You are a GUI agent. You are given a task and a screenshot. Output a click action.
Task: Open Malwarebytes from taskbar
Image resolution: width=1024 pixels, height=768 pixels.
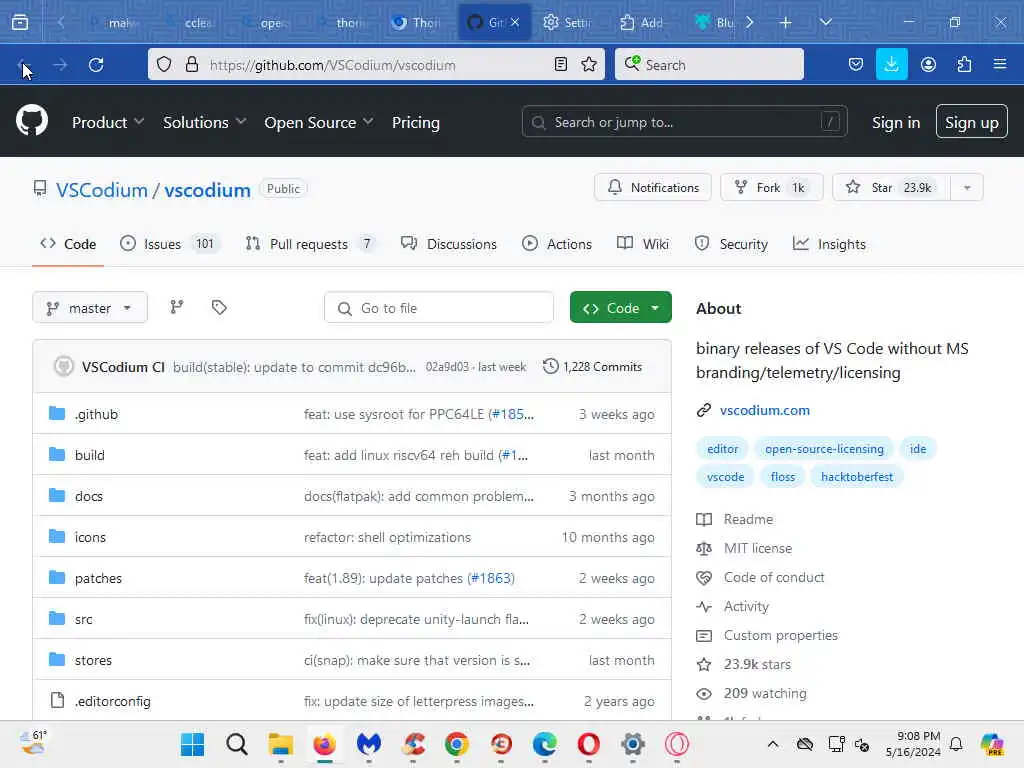(x=369, y=744)
